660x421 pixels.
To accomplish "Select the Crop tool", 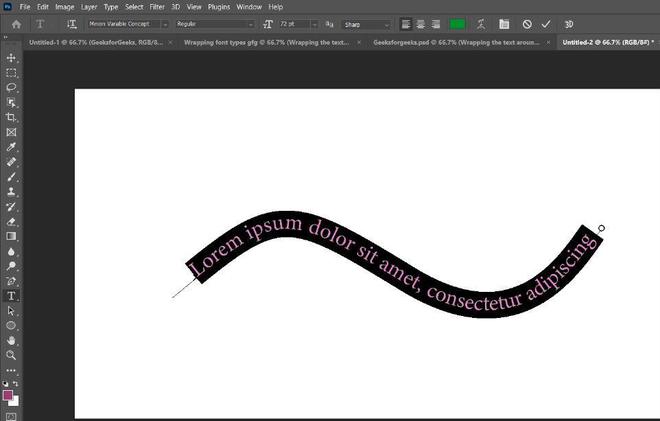I will (x=11, y=117).
